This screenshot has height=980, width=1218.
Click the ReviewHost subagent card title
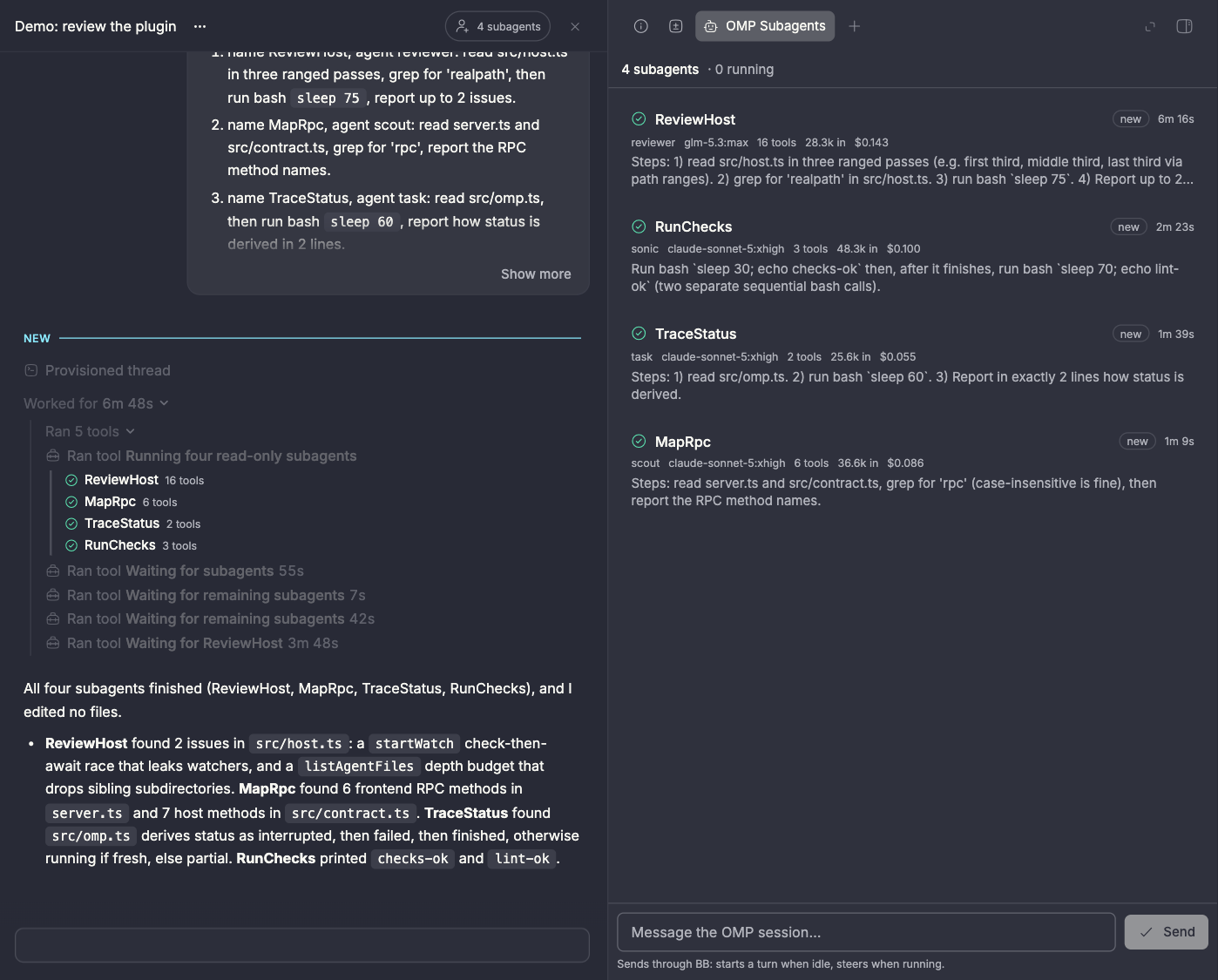point(695,119)
